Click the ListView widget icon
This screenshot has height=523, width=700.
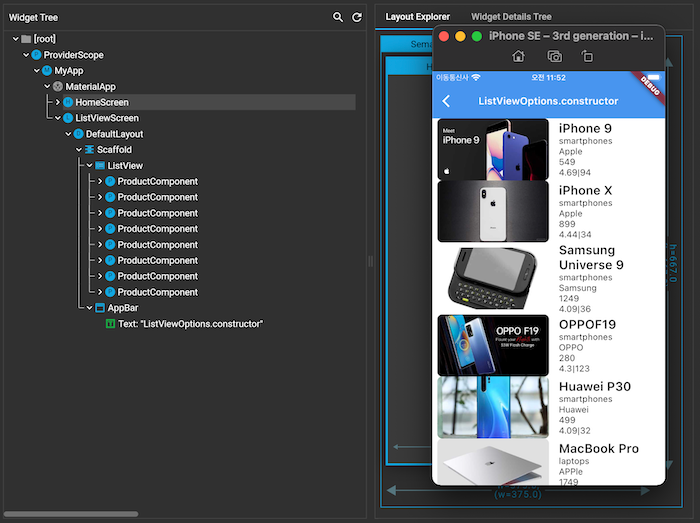pyautogui.click(x=100, y=166)
